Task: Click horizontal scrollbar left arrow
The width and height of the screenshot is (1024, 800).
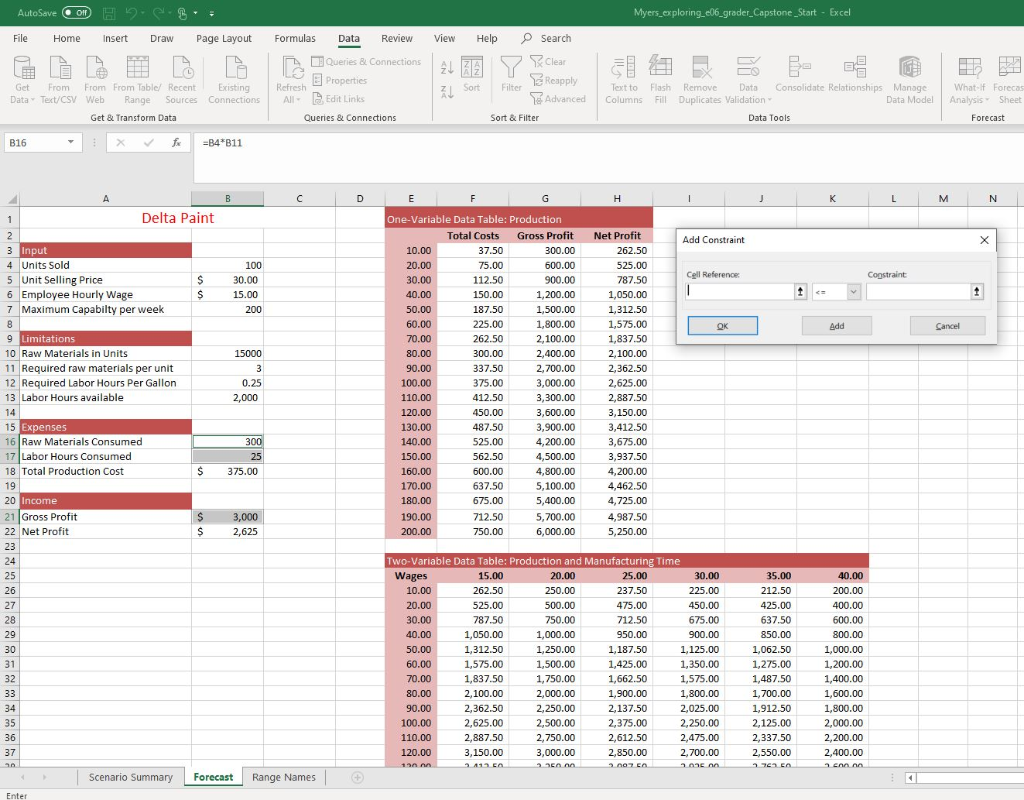Action: (x=911, y=778)
